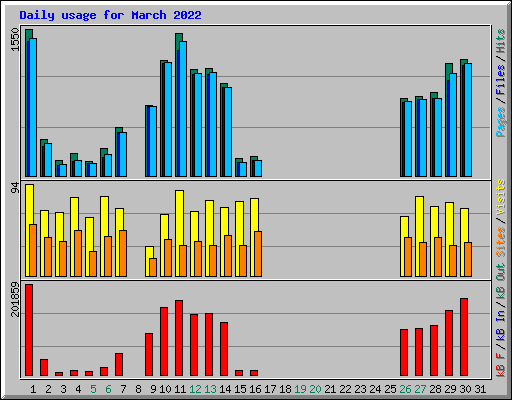Click day 20 weekend label
Image resolution: width=512 pixels, height=400 pixels.
click(x=315, y=389)
